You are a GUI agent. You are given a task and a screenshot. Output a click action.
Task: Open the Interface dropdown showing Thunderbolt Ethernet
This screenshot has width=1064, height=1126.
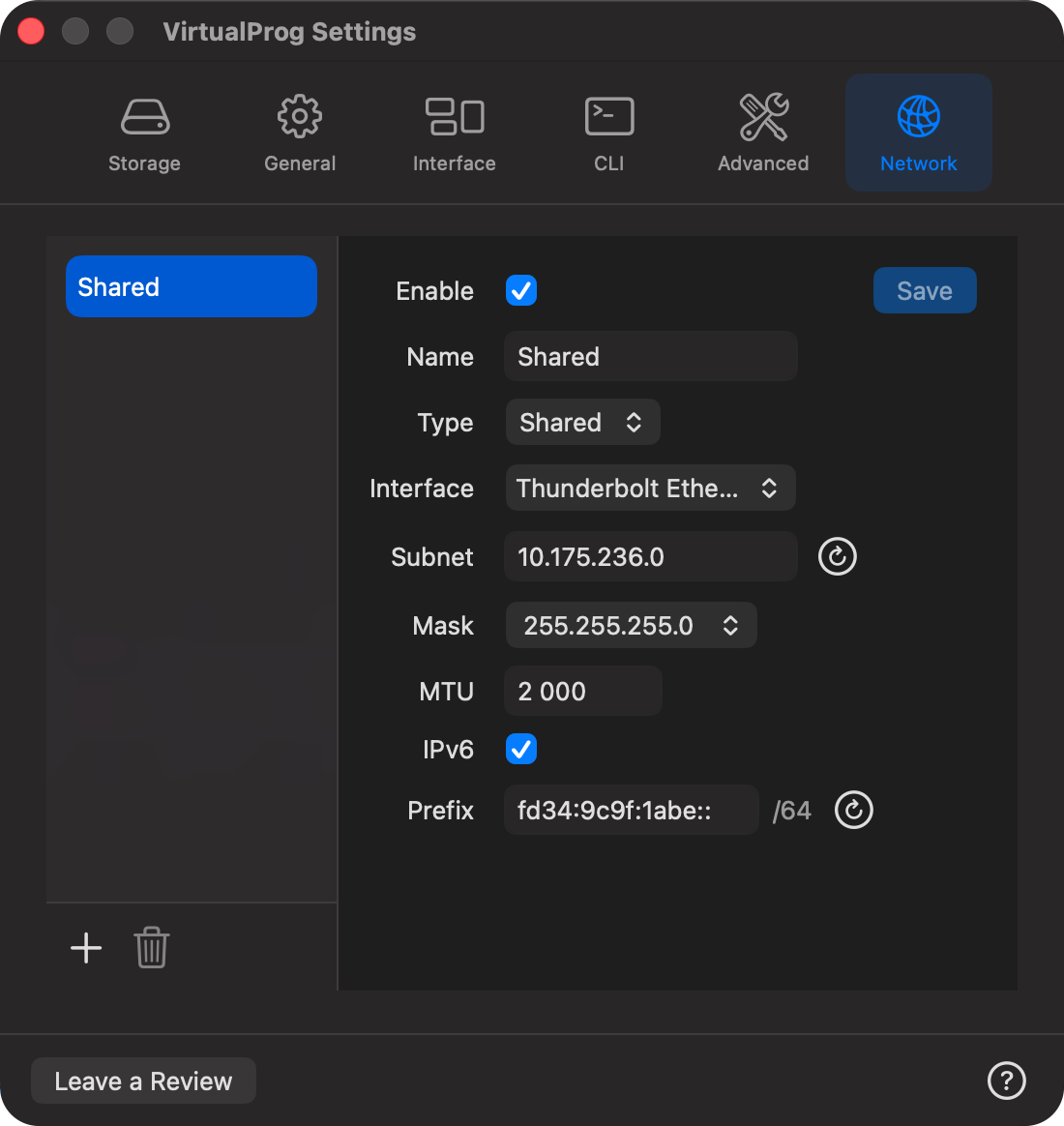coord(650,488)
